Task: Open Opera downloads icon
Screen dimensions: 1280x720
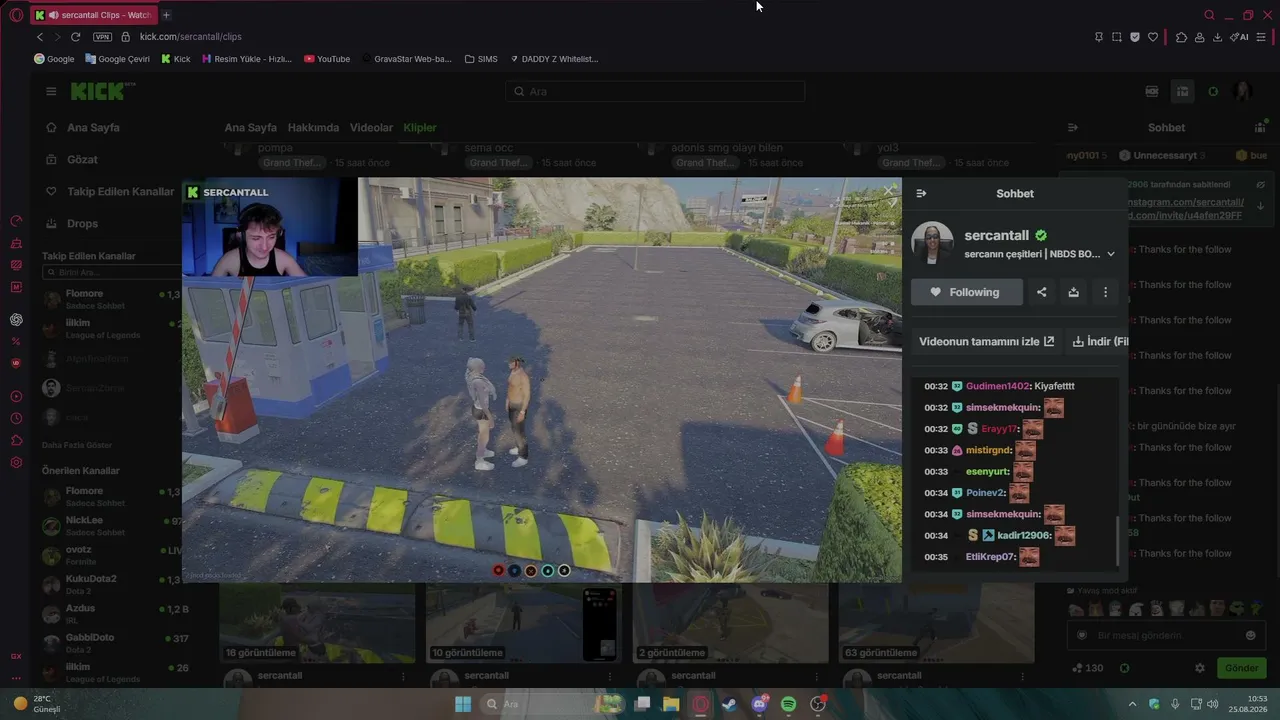Action: (1217, 37)
